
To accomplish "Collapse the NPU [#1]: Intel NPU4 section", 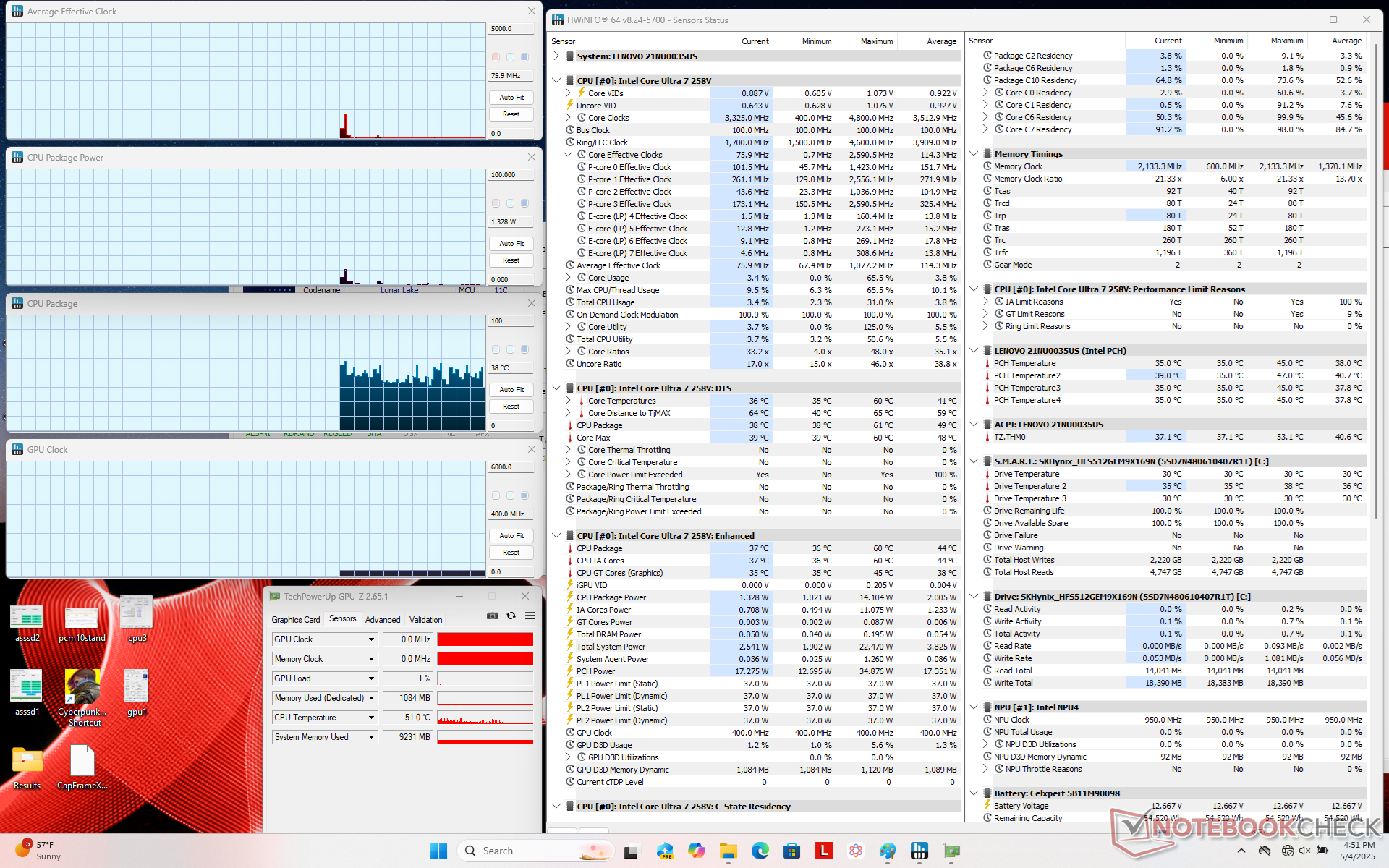I will (x=974, y=707).
